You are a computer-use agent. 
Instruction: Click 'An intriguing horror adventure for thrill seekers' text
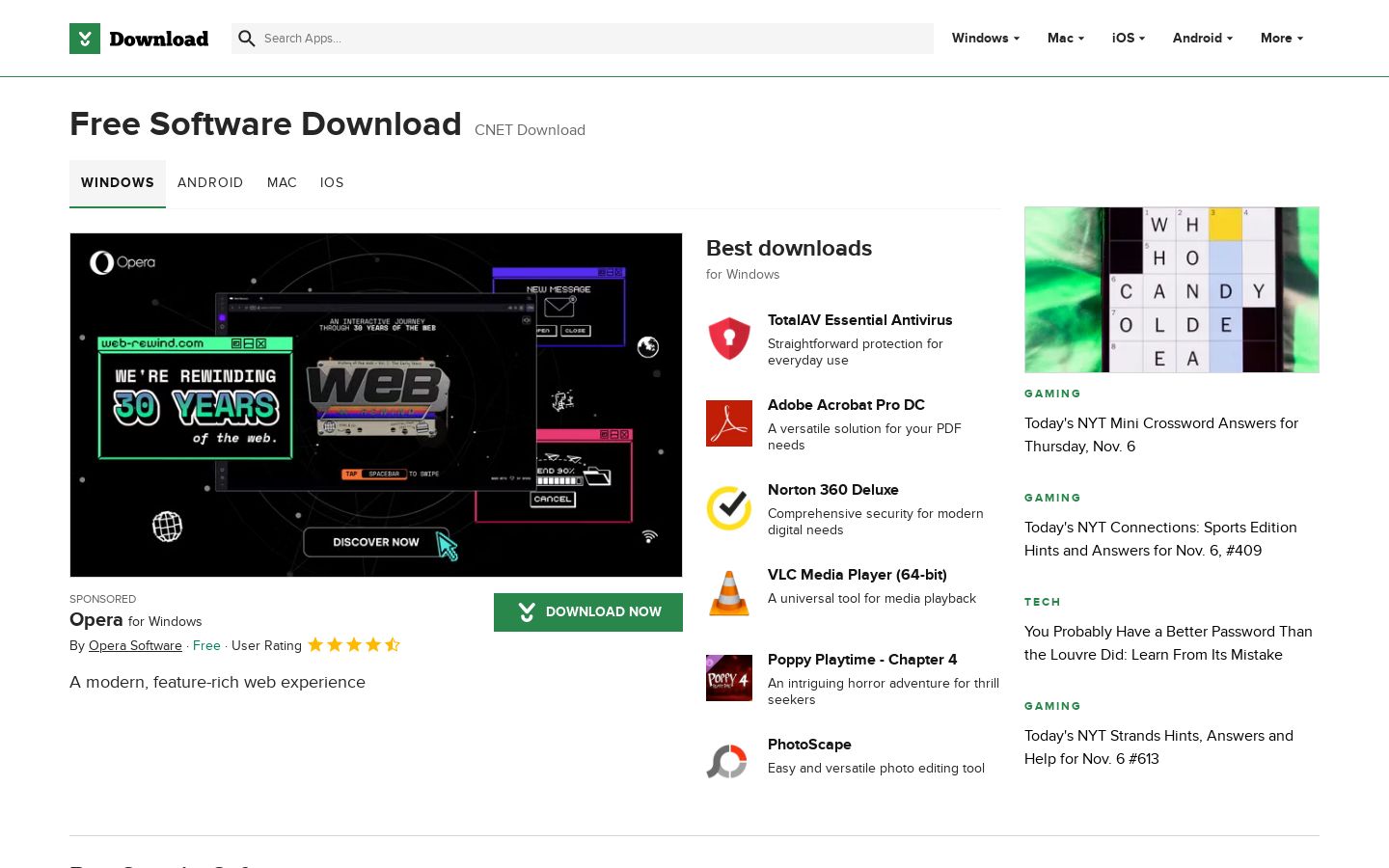point(884,692)
